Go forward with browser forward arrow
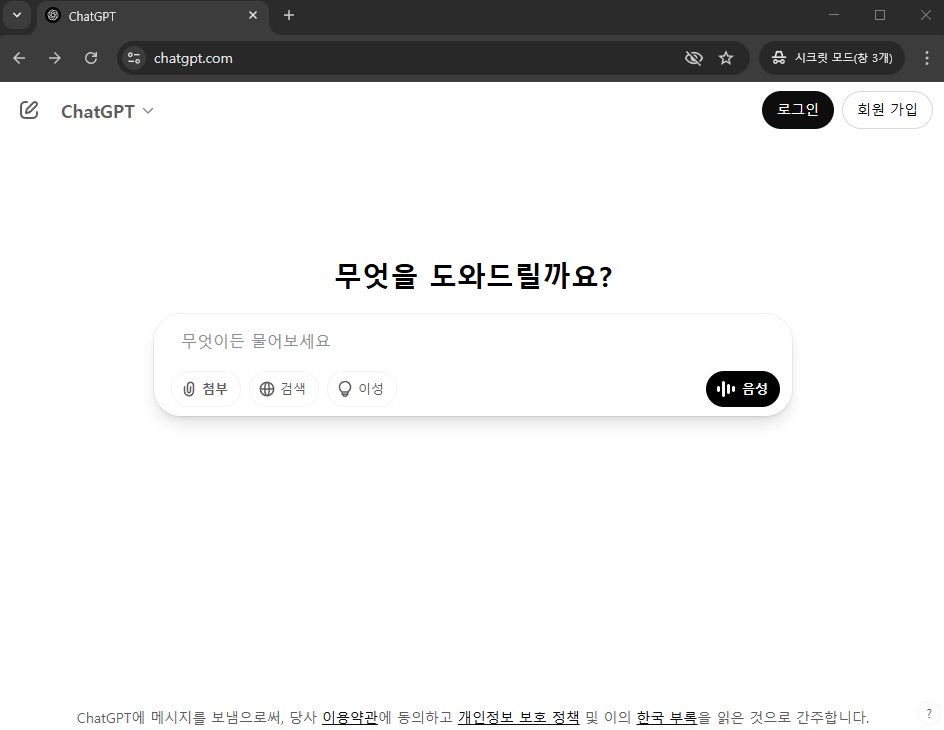The image size is (944, 730). coord(55,58)
